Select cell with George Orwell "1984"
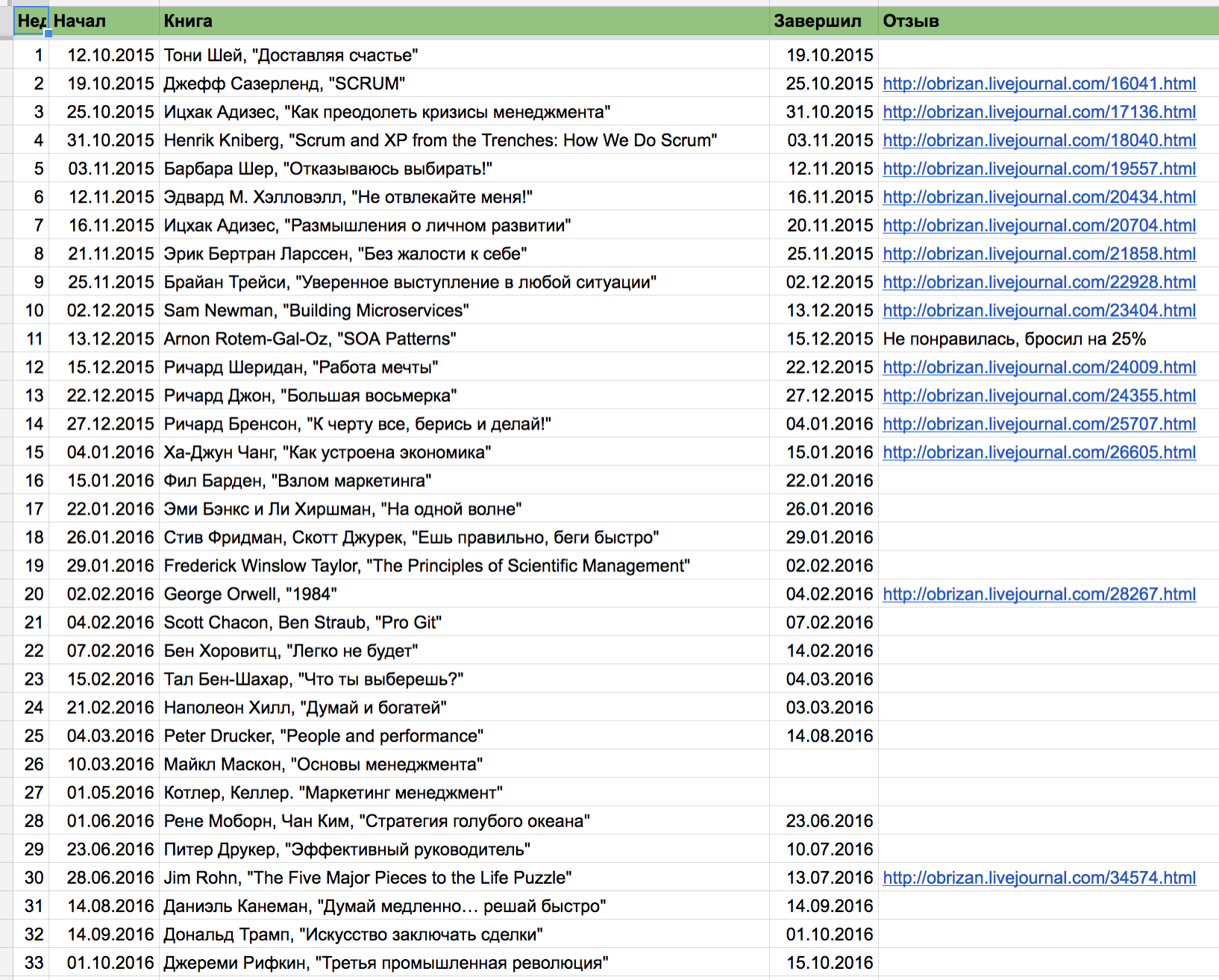The height and width of the screenshot is (980, 1219). [464, 594]
